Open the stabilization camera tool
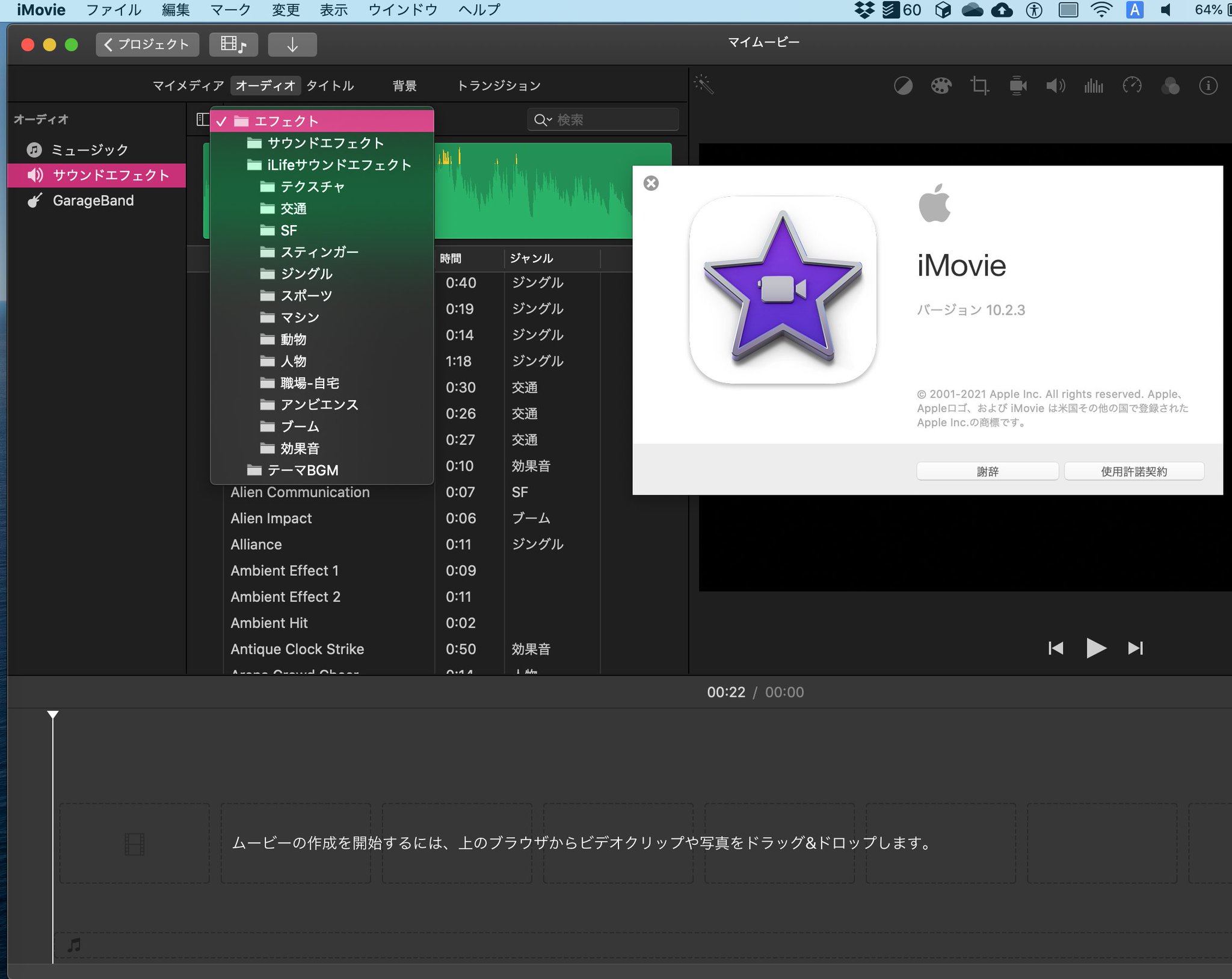 point(1018,86)
